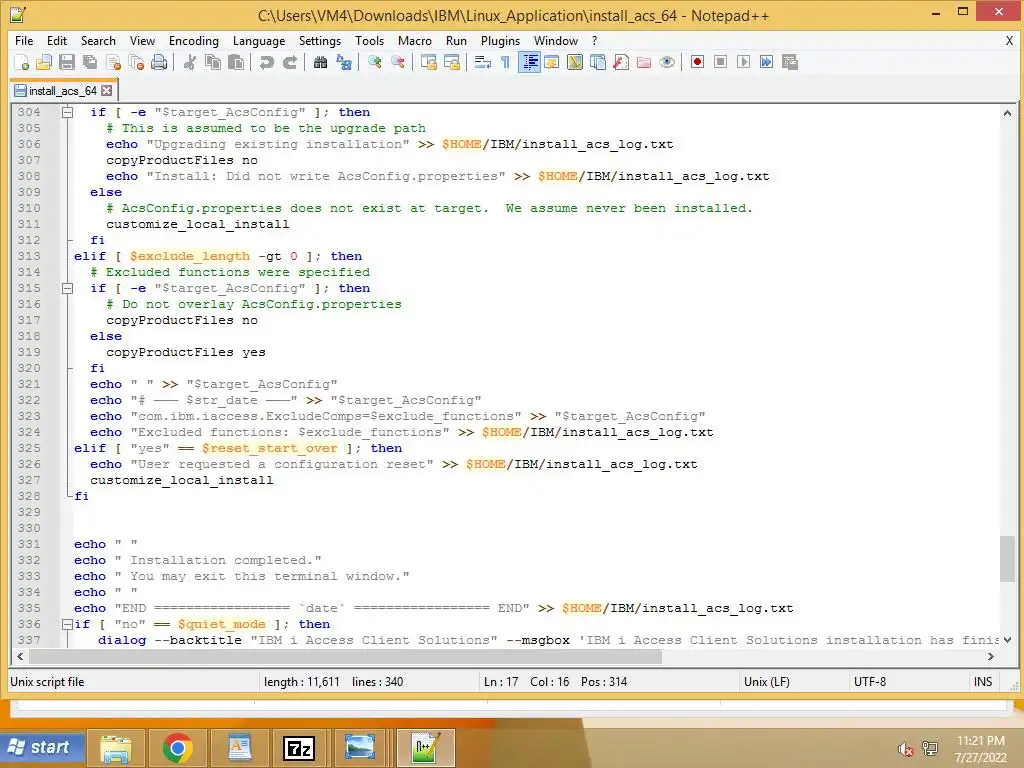The height and width of the screenshot is (768, 1024).
Task: Open File Explorer from the taskbar
Action: (x=116, y=748)
